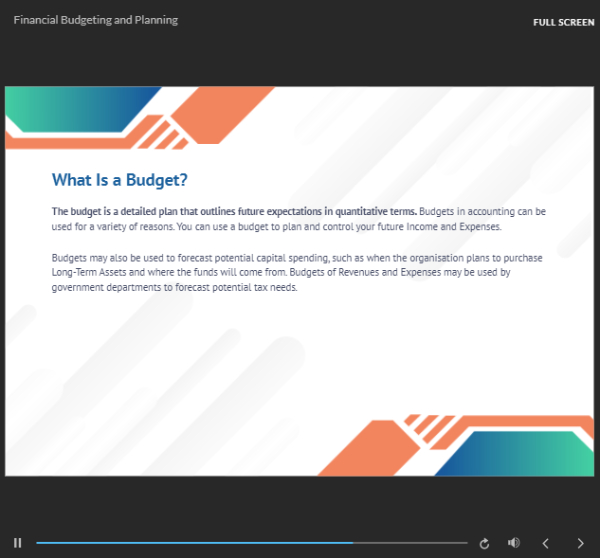Image resolution: width=600 pixels, height=558 pixels.
Task: Mute the audio with the speaker icon
Action: coord(513,543)
